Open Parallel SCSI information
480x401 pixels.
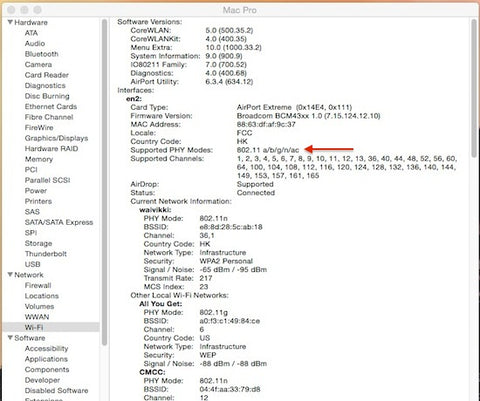47,180
